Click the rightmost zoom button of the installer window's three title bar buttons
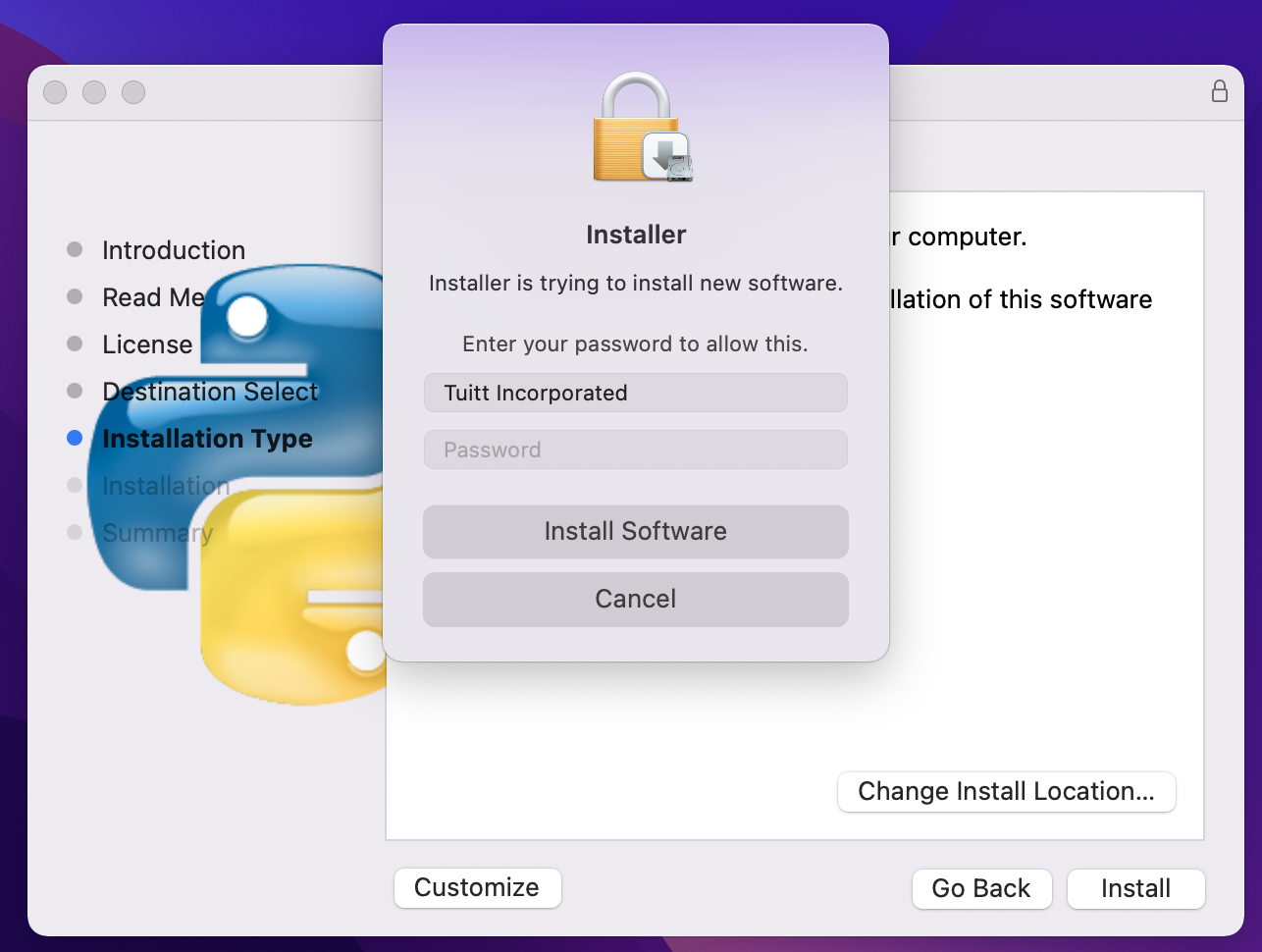The width and height of the screenshot is (1262, 952). [133, 92]
